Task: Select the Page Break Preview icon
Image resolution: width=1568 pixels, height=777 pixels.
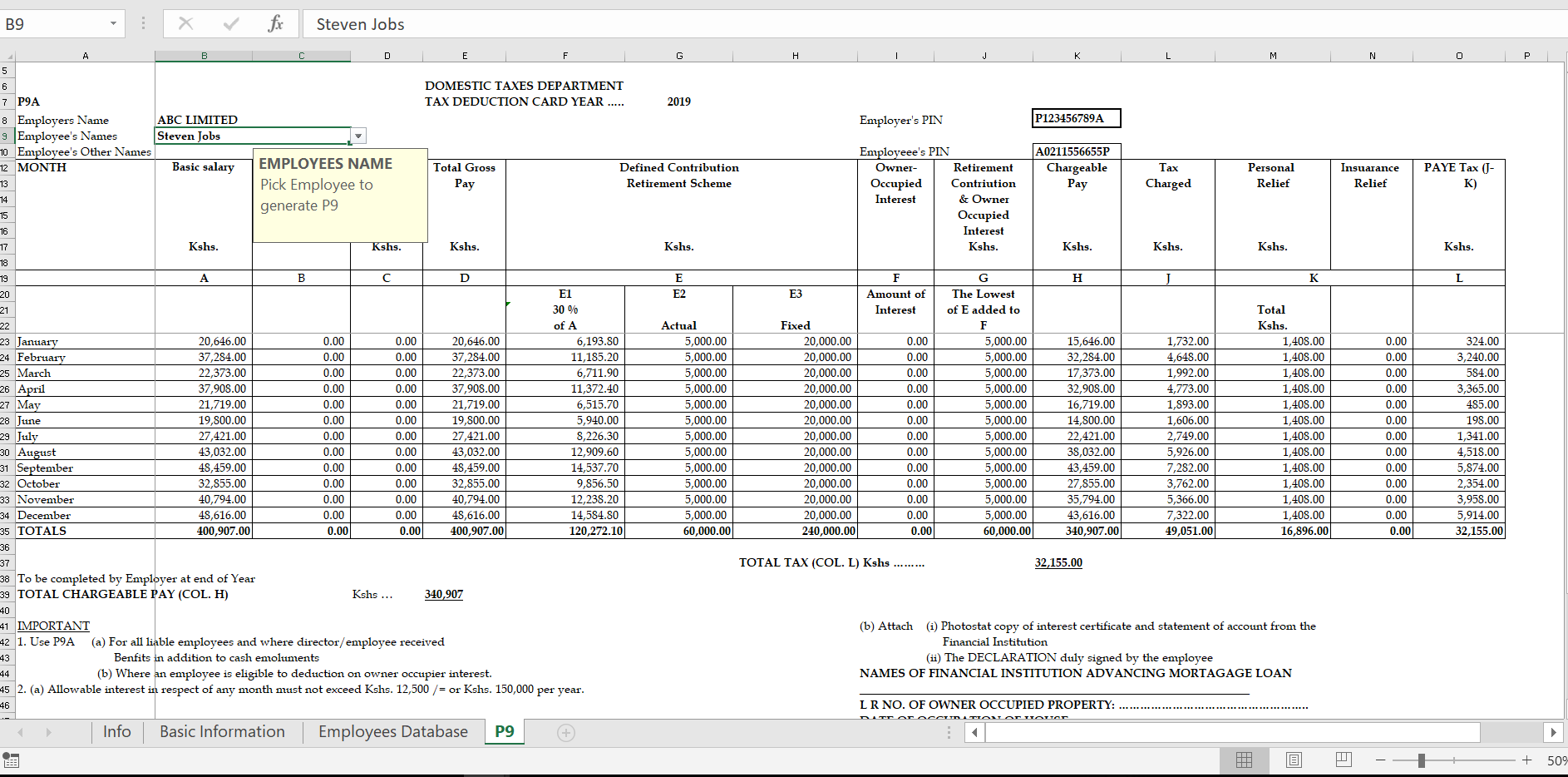Action: click(1344, 760)
